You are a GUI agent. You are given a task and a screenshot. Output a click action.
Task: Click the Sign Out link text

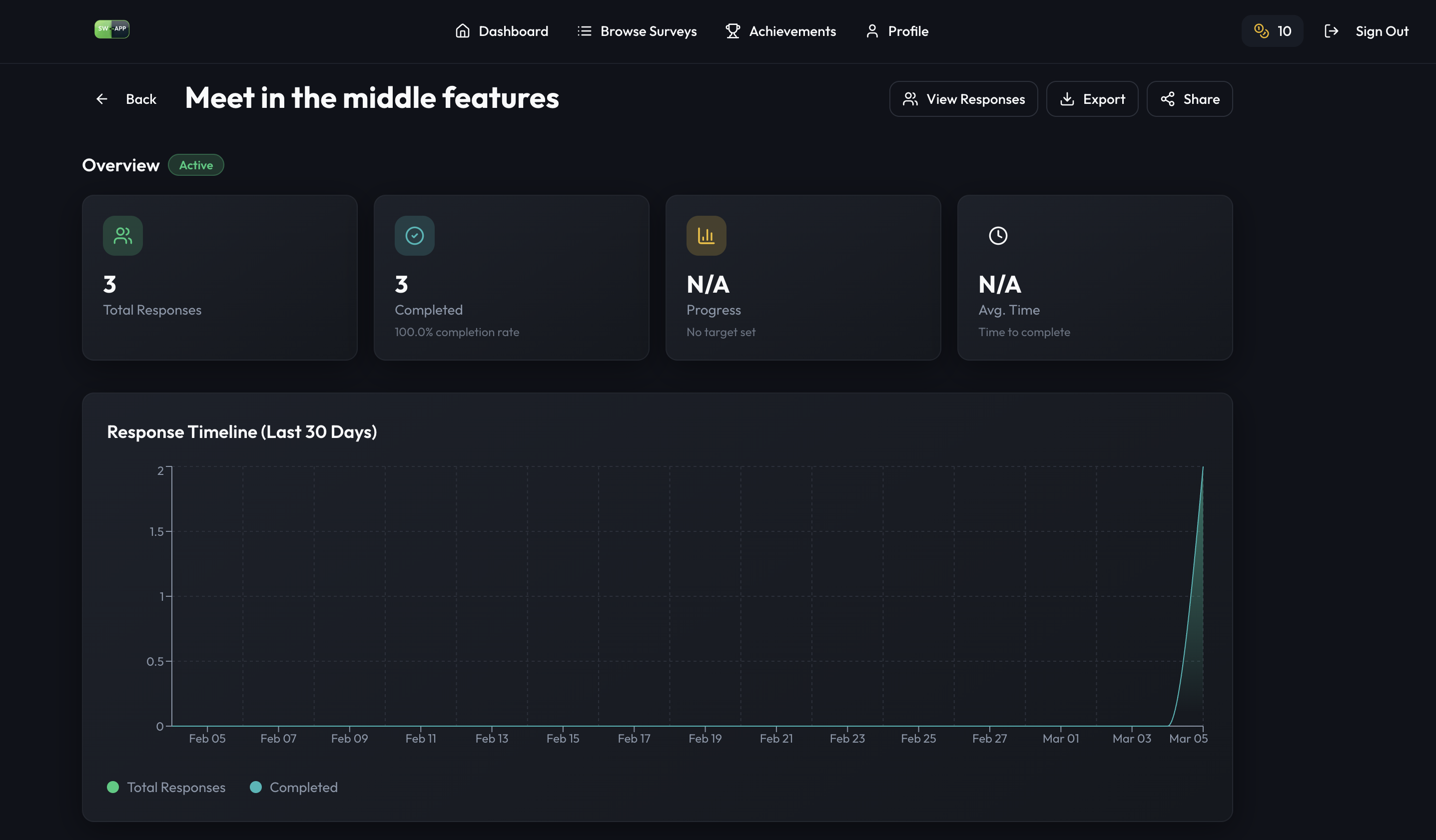click(x=1382, y=31)
